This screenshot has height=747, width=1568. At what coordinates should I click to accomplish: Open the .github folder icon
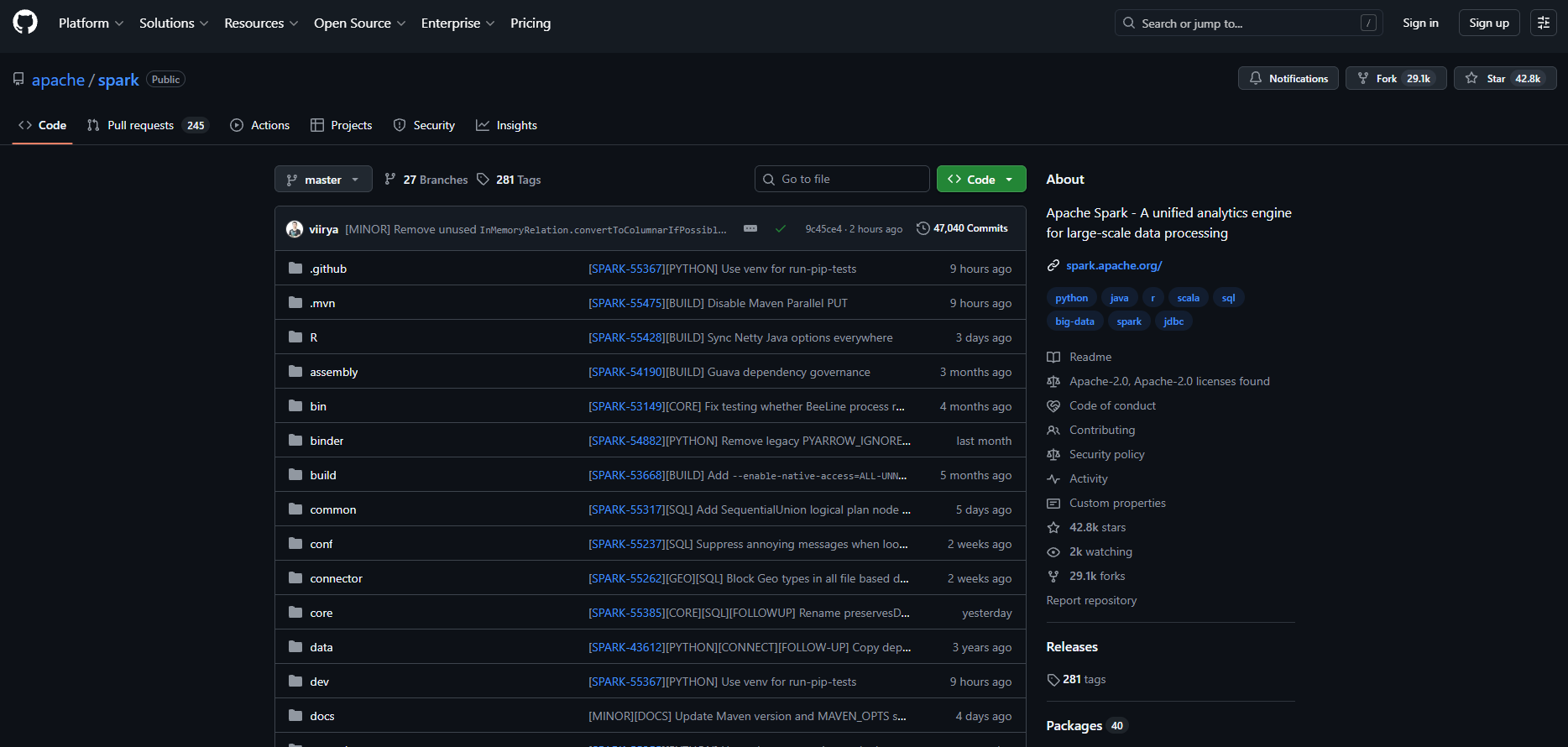pos(295,269)
